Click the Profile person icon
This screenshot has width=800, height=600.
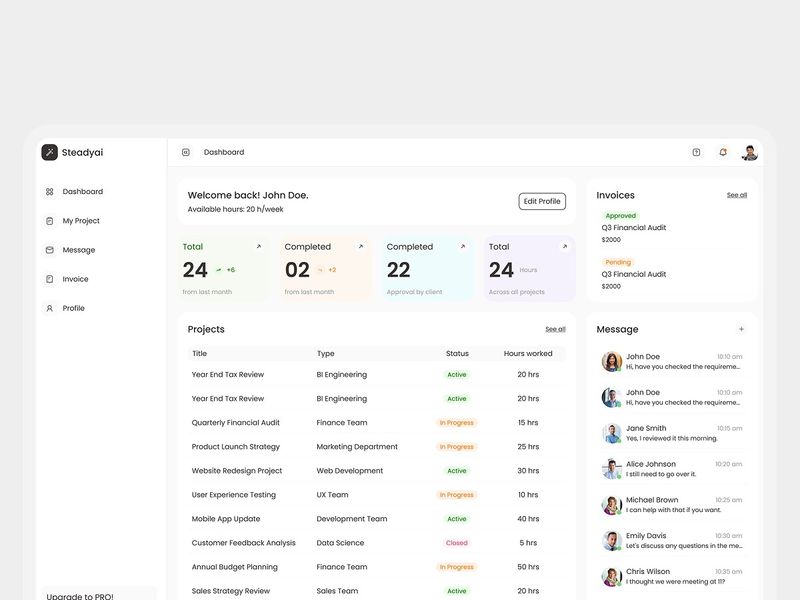click(50, 308)
